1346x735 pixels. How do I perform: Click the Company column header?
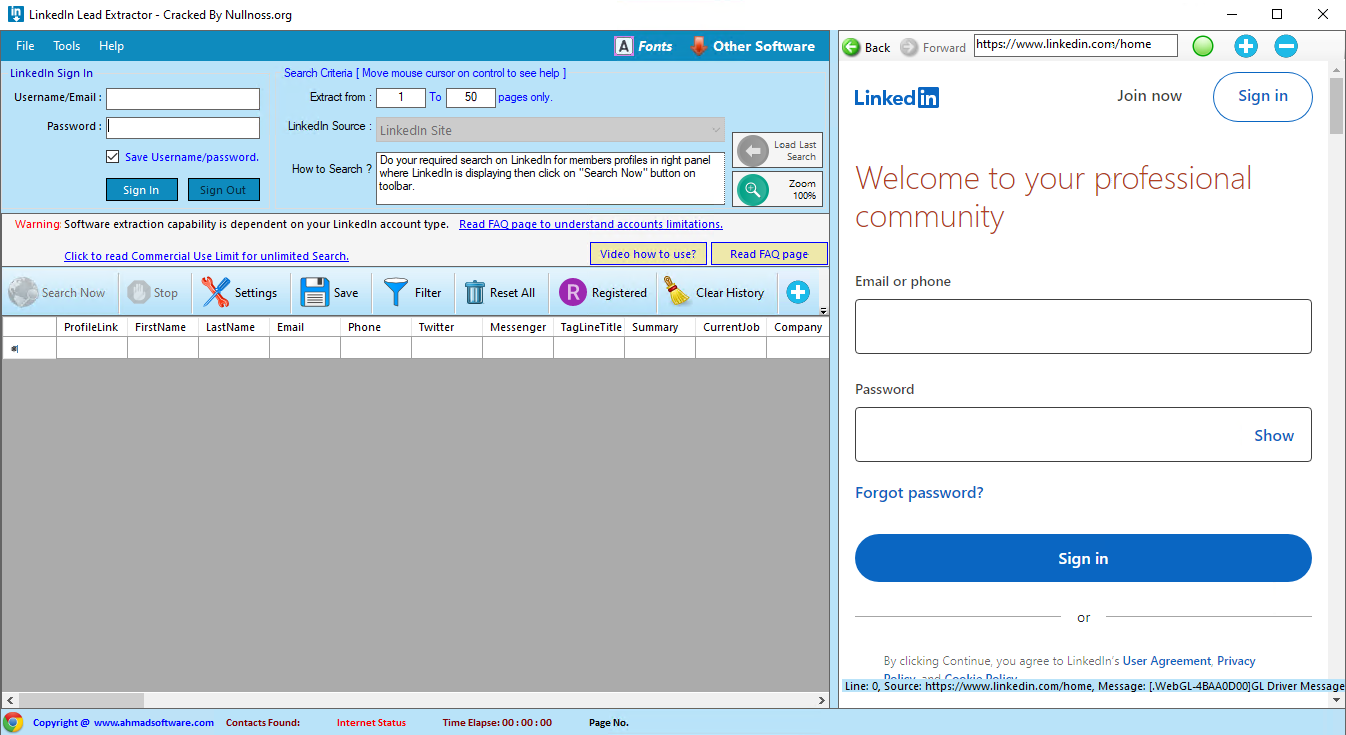[x=798, y=327]
